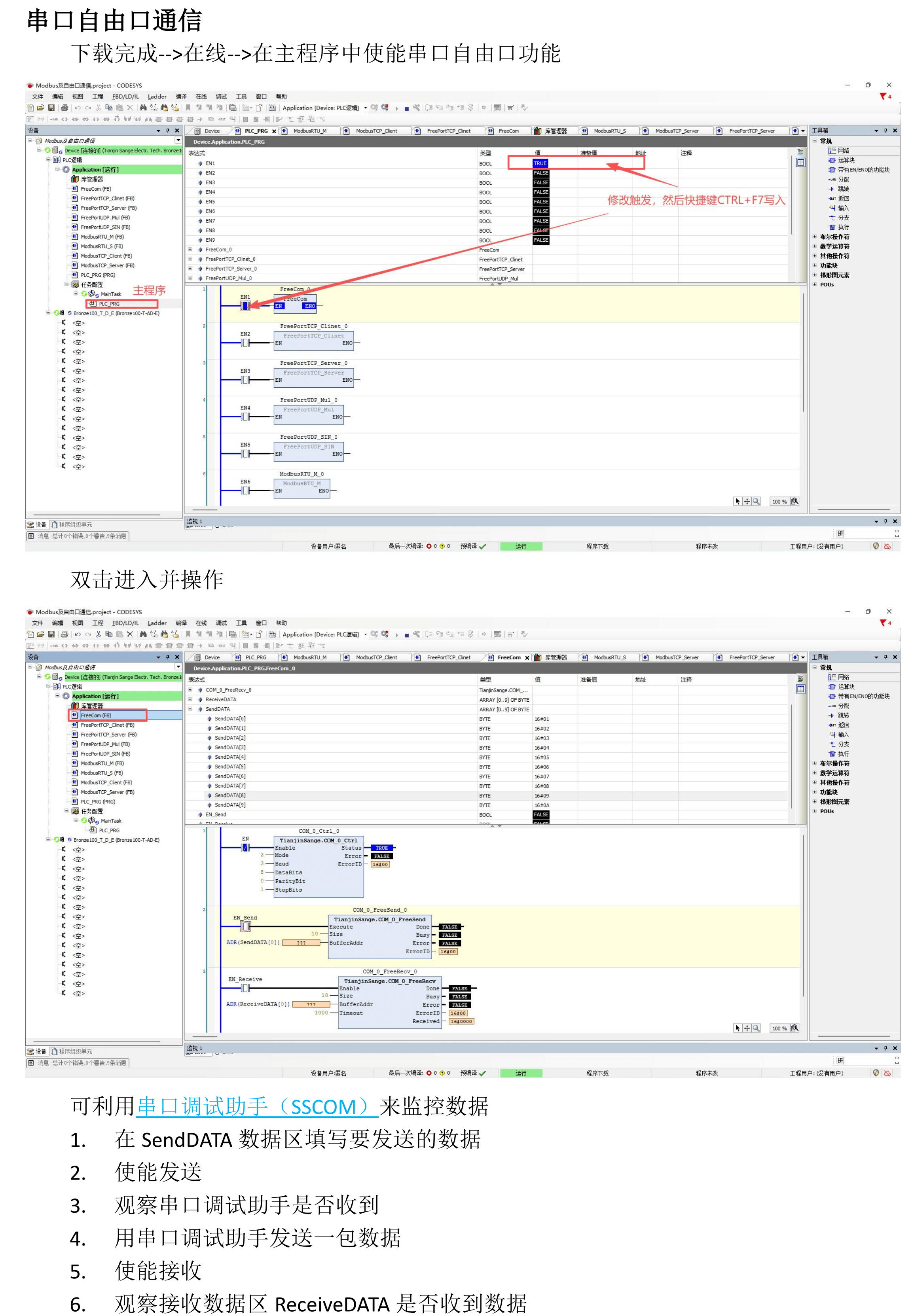Toggle EN_Receive contact in lower screenshot ladder

(245, 988)
